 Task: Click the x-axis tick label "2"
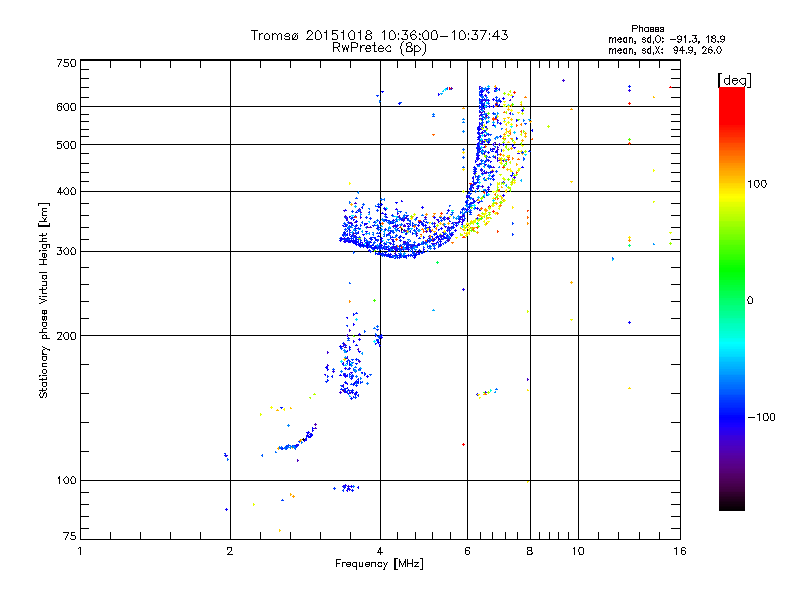(x=230, y=551)
